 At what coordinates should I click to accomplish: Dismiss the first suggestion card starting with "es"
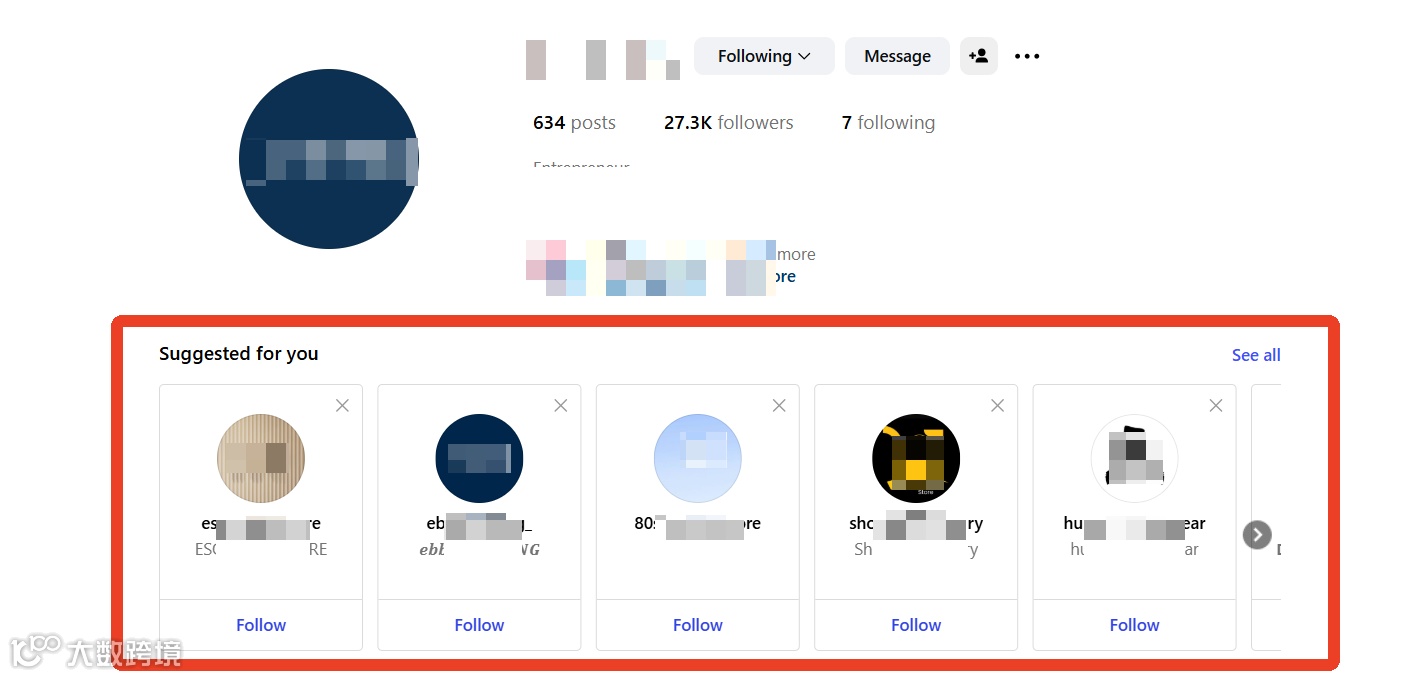[342, 405]
